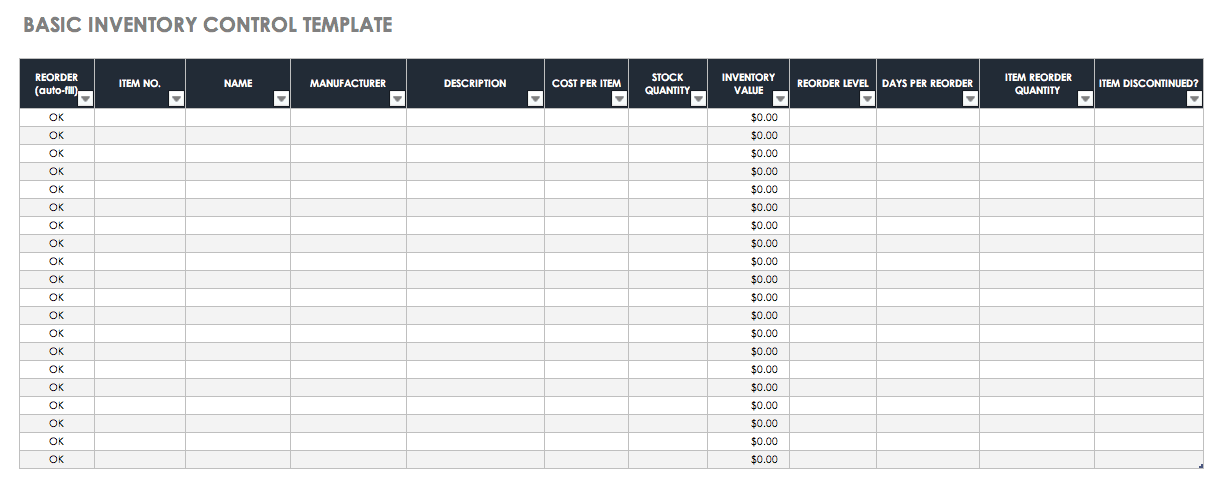Expand the NAME column filter dropdown
Viewport: 1226px width, 486px height.
(281, 98)
